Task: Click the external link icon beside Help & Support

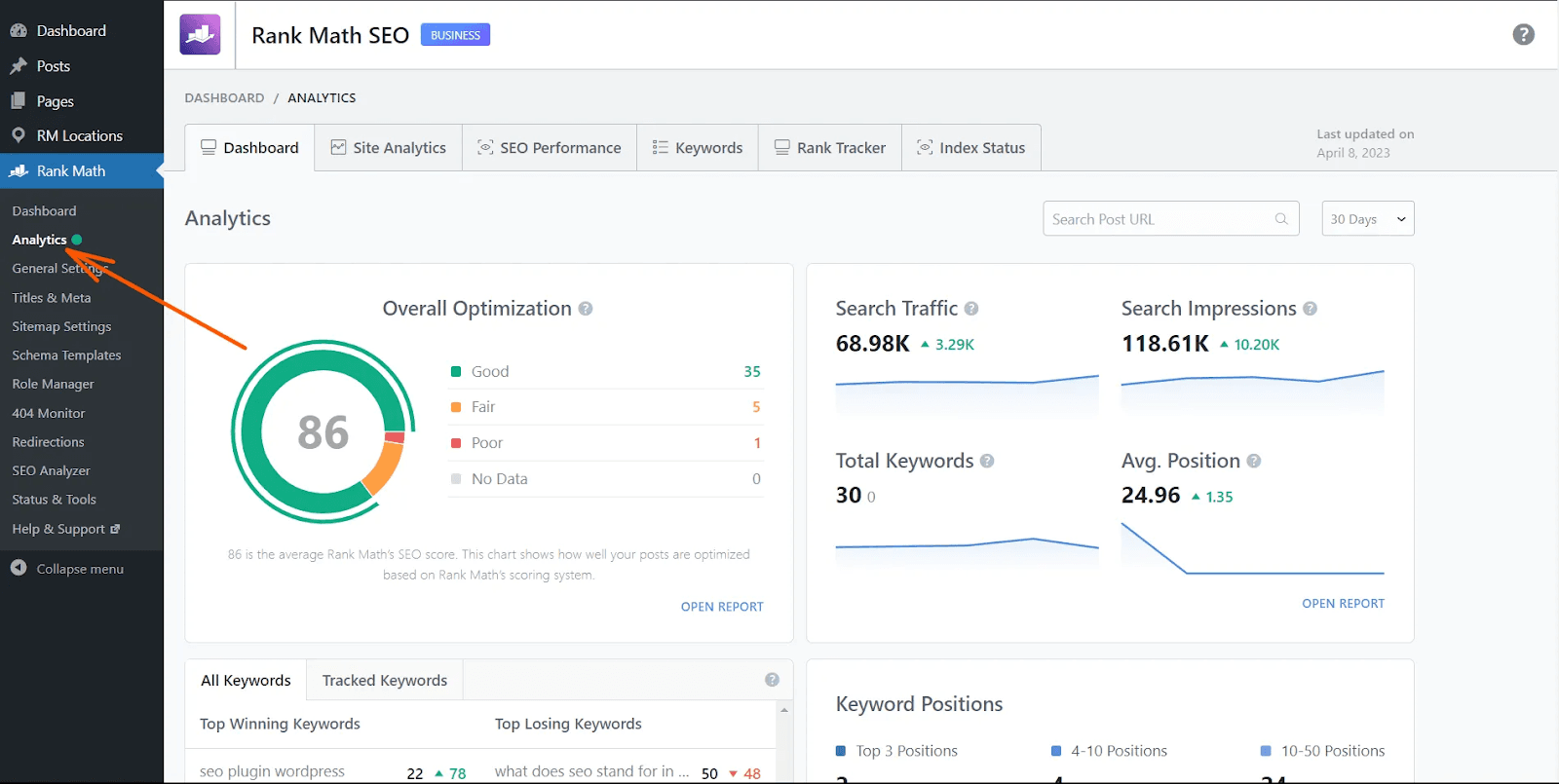Action: click(x=115, y=529)
